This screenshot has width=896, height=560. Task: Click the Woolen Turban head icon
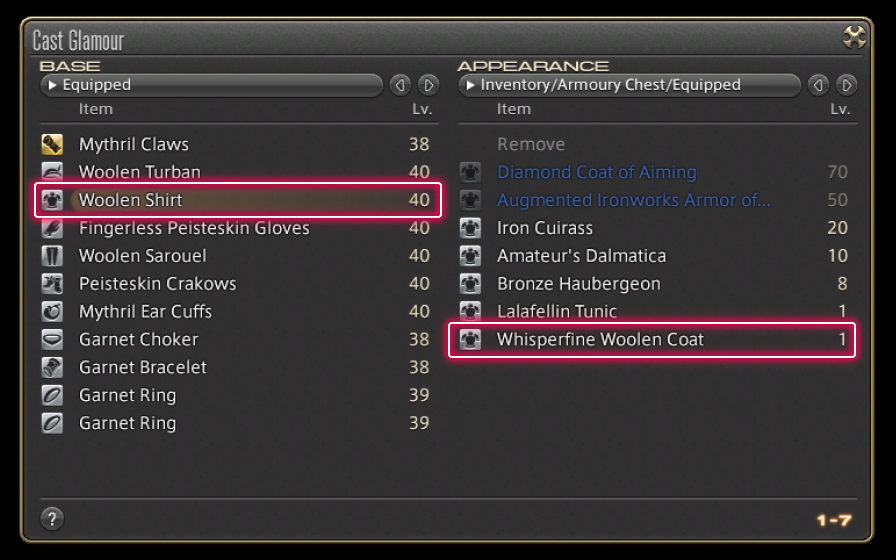[52, 172]
